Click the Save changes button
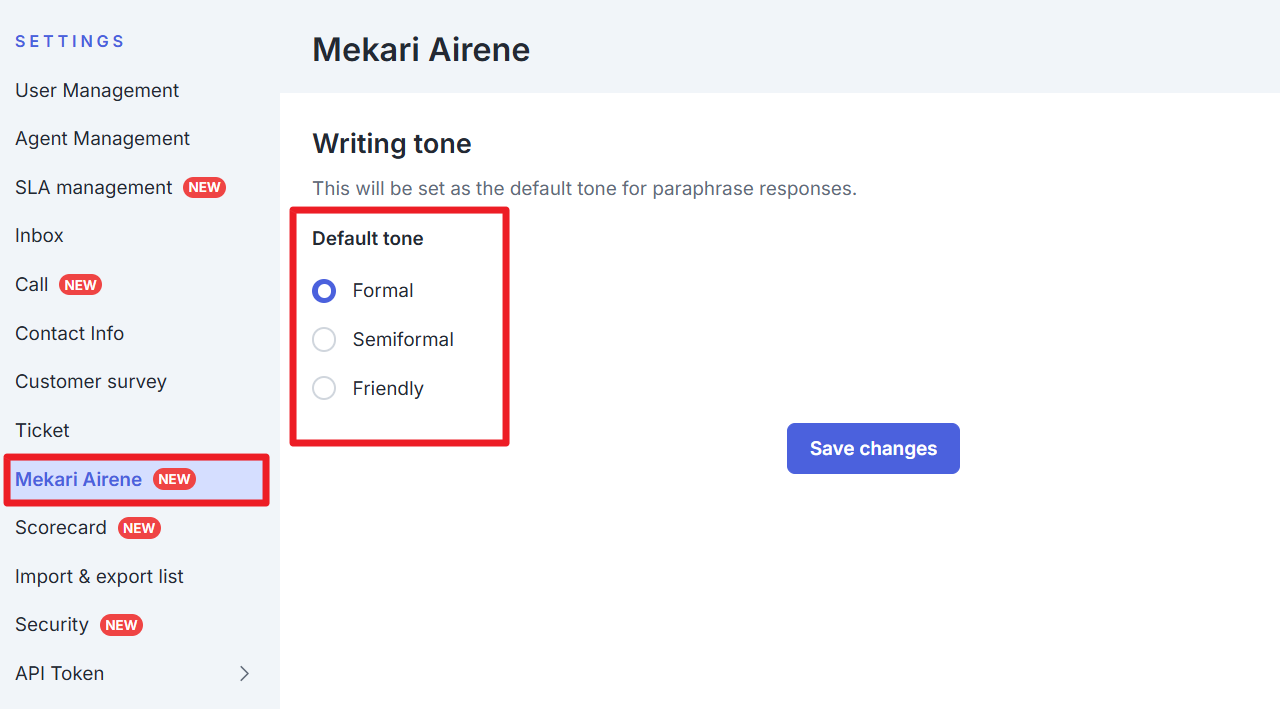Image resolution: width=1280 pixels, height=709 pixels. point(873,449)
